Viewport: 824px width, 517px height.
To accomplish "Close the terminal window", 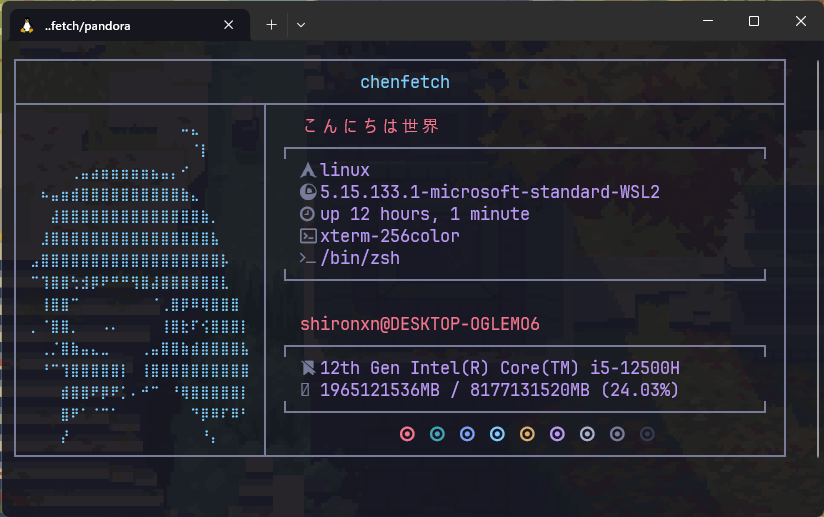I will [800, 21].
